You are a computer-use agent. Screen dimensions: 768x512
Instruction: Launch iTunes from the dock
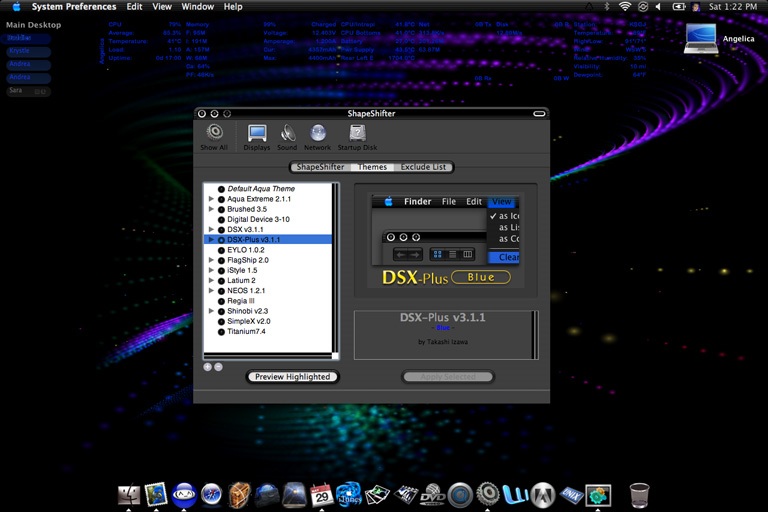(349, 495)
